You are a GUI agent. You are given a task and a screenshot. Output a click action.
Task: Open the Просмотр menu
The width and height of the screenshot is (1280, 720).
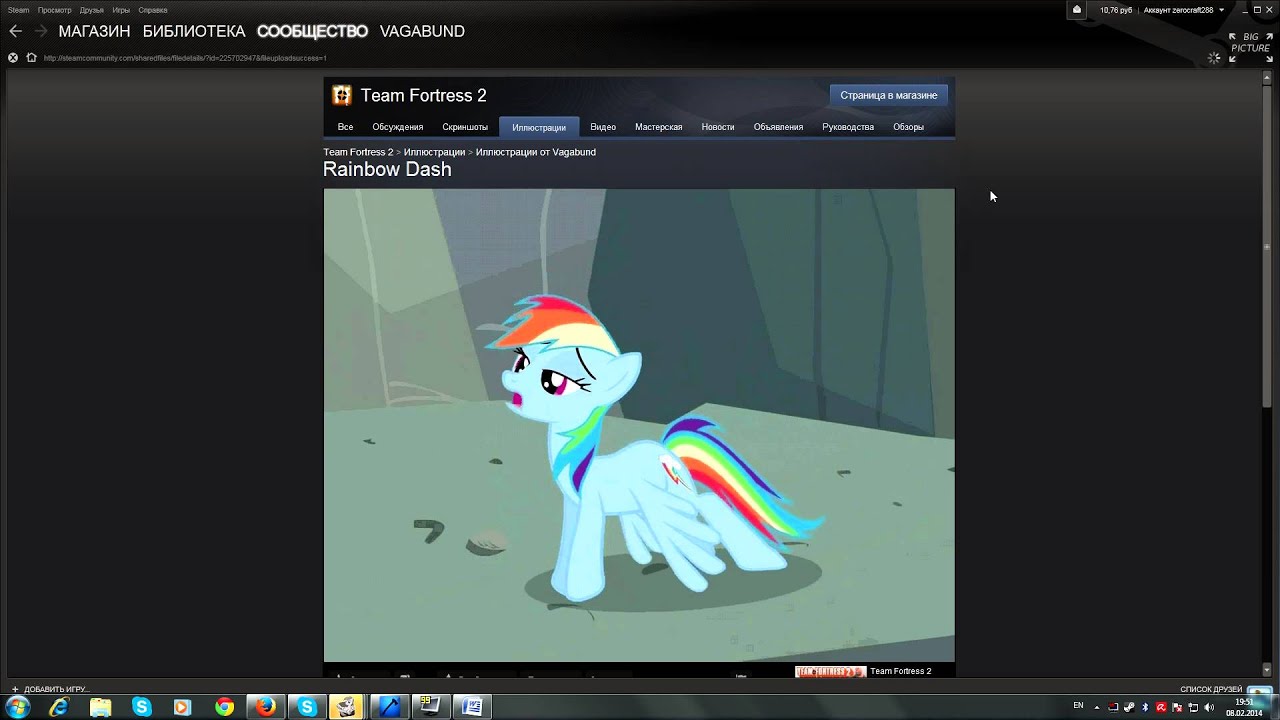[x=54, y=10]
